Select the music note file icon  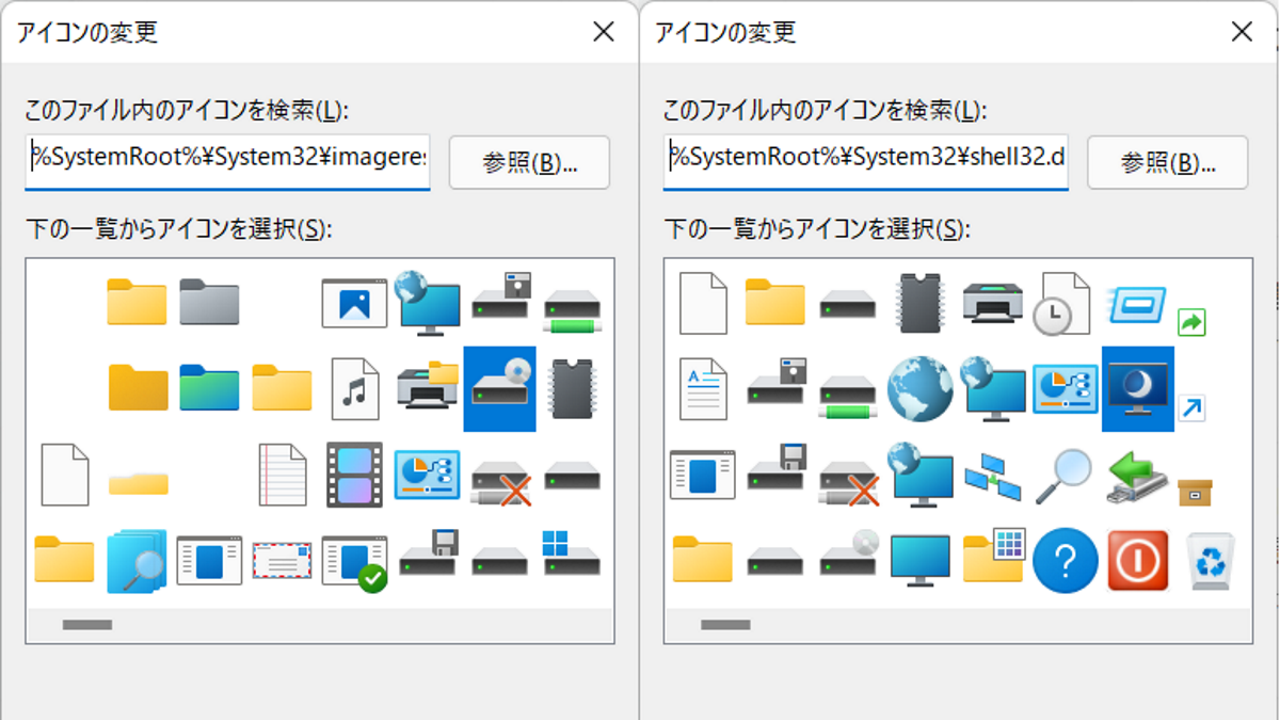coord(355,388)
